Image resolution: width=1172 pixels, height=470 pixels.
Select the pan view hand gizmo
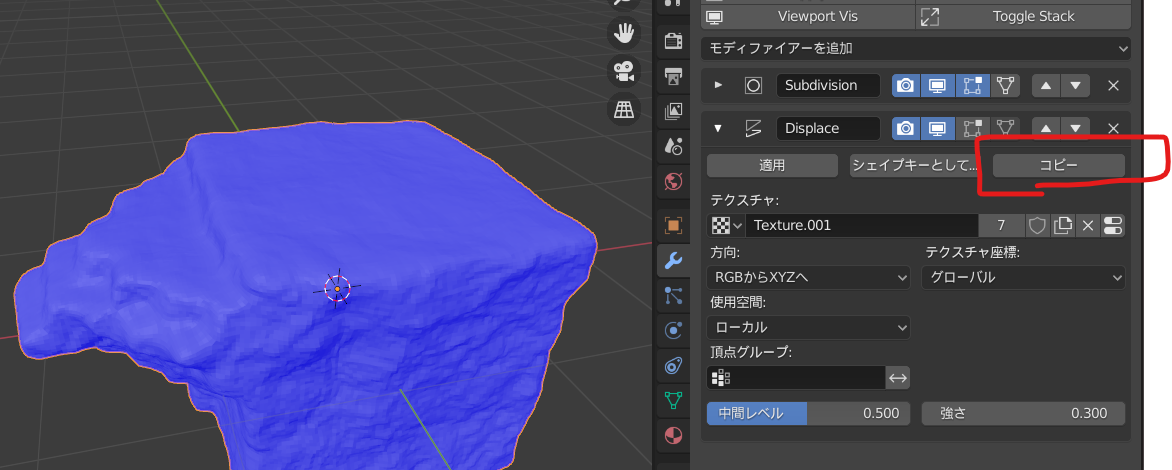[x=623, y=33]
